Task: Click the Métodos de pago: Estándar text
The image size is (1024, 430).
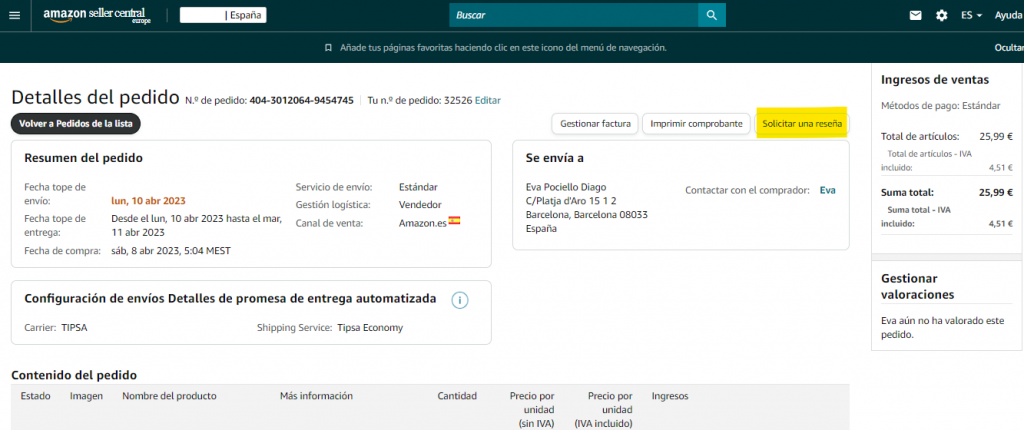Action: tap(940, 105)
